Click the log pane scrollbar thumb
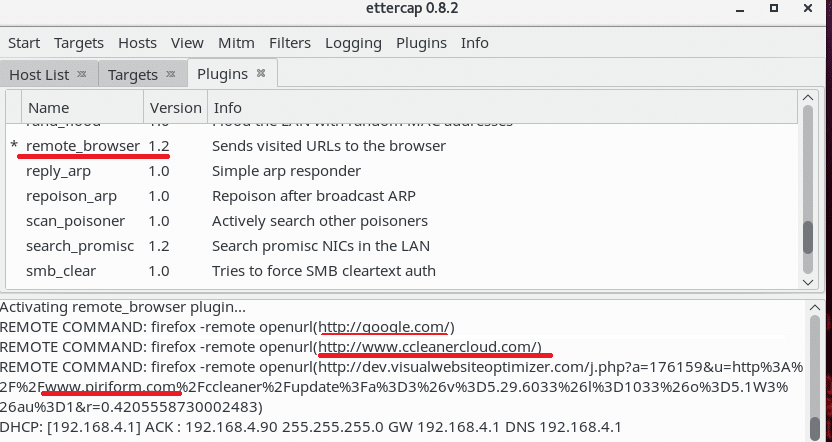832x442 pixels. [x=816, y=429]
